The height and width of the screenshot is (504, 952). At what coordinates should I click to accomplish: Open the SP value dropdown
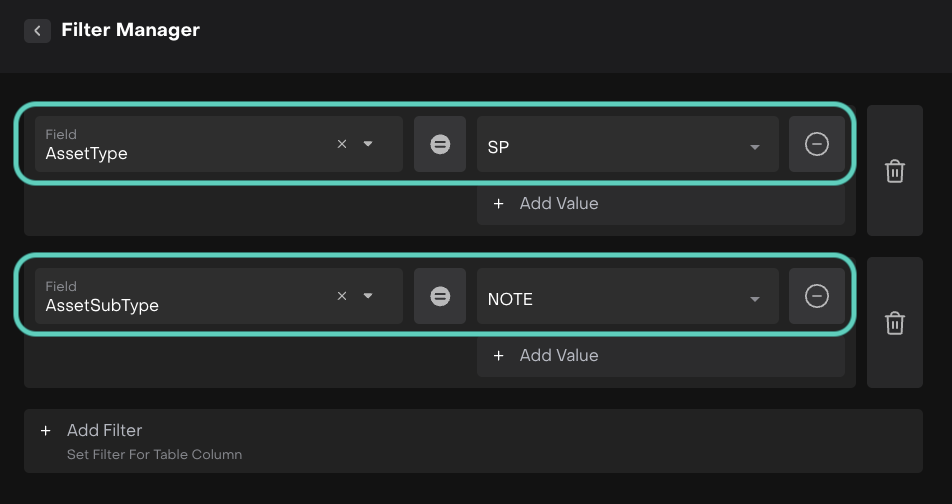(755, 148)
